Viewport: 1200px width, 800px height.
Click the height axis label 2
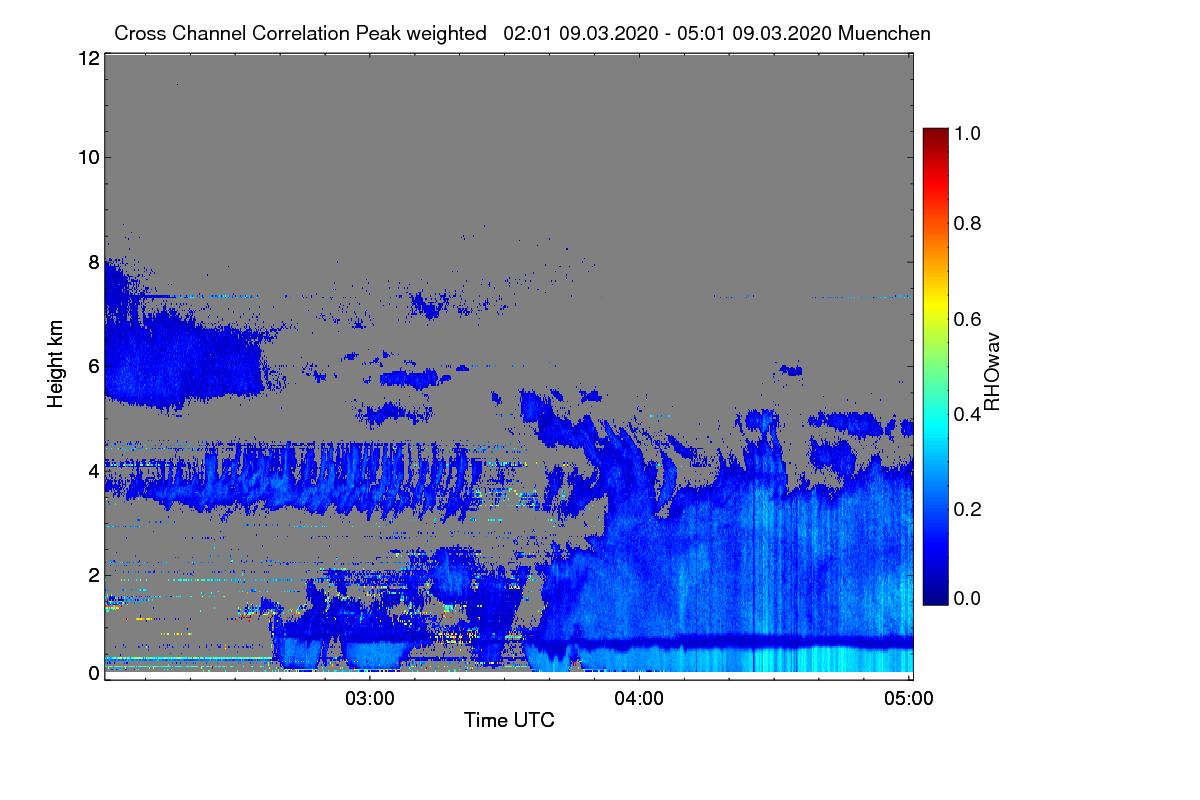tap(93, 575)
